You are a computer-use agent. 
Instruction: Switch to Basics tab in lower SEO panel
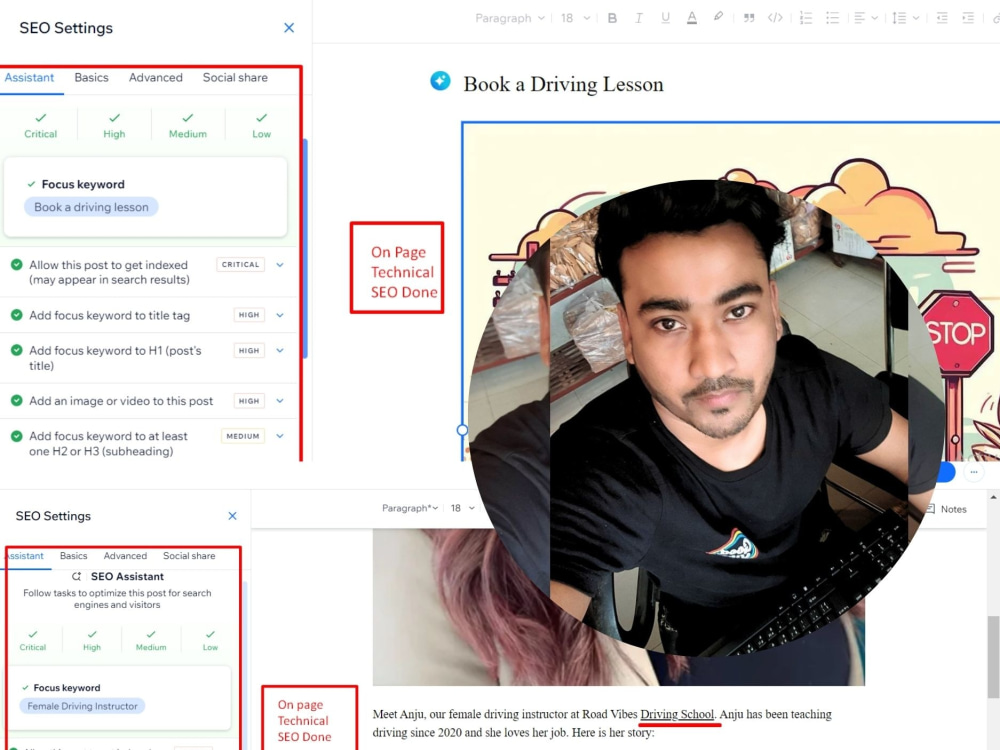(73, 555)
